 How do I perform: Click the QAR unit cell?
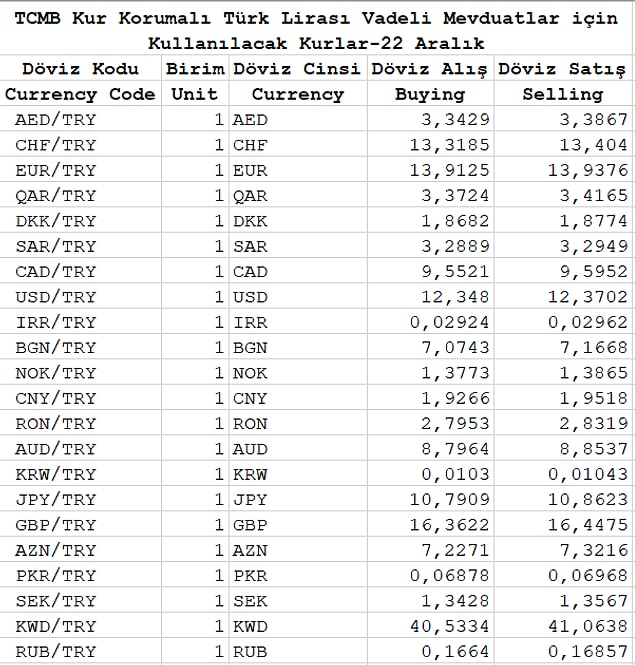[x=195, y=195]
